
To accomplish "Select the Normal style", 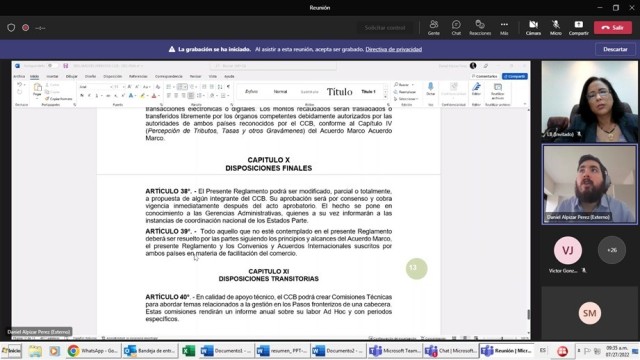I will [x=280, y=92].
